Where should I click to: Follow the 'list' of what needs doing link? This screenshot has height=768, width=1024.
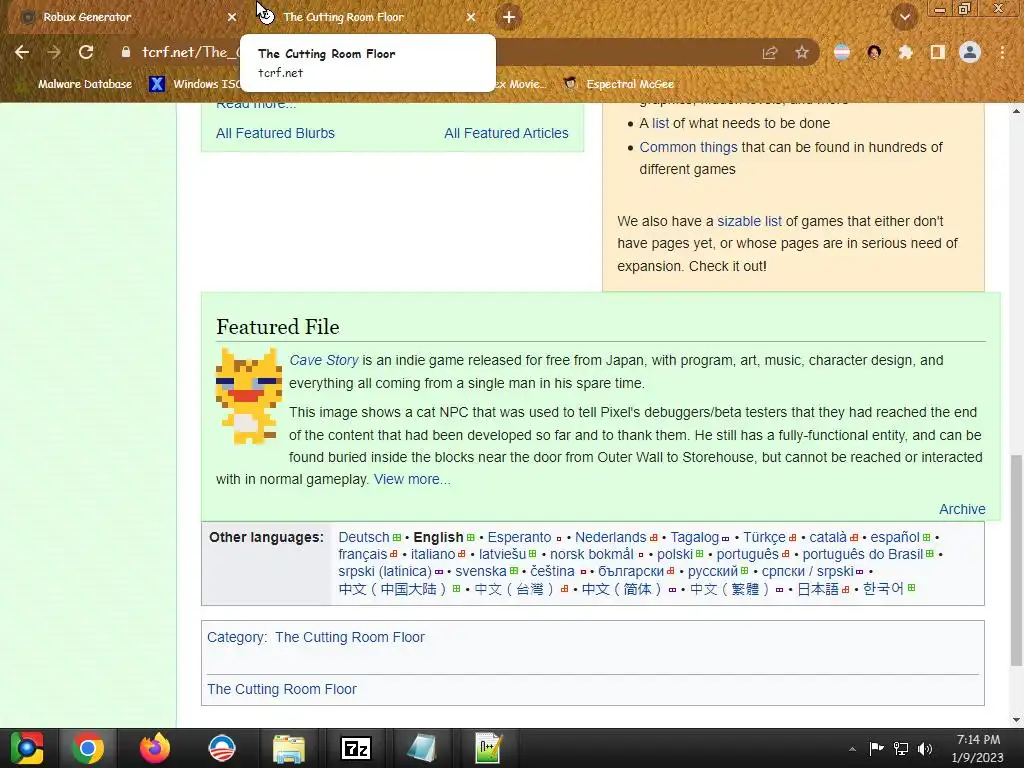pyautogui.click(x=660, y=123)
